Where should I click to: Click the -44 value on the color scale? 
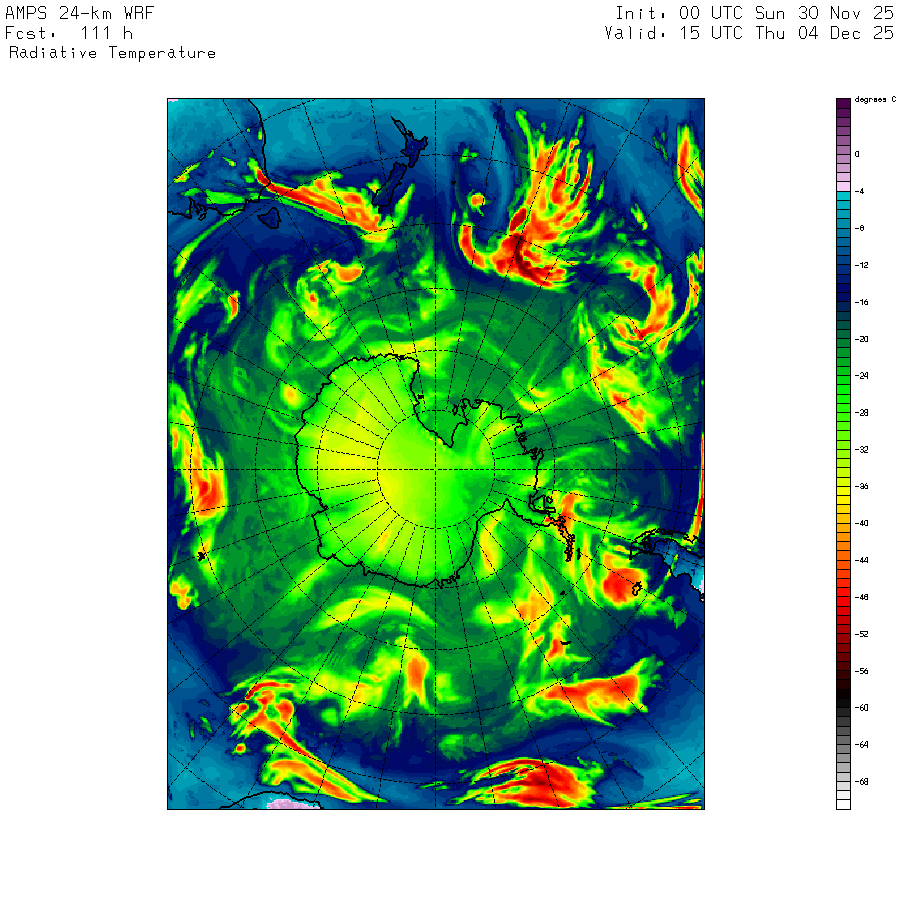[862, 560]
